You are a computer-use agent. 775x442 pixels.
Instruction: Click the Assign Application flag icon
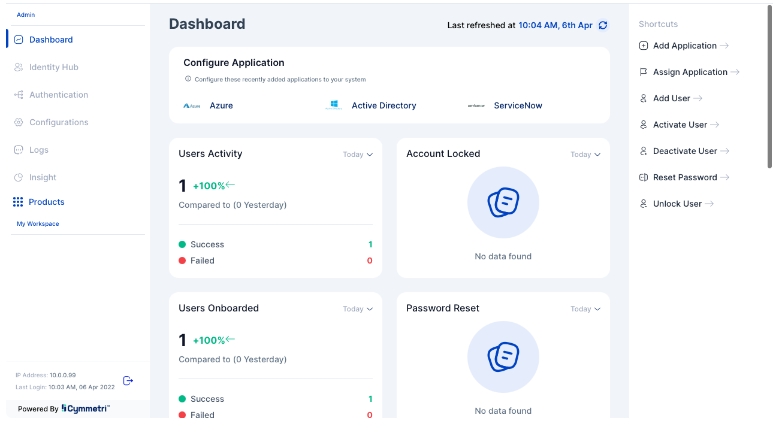[643, 72]
